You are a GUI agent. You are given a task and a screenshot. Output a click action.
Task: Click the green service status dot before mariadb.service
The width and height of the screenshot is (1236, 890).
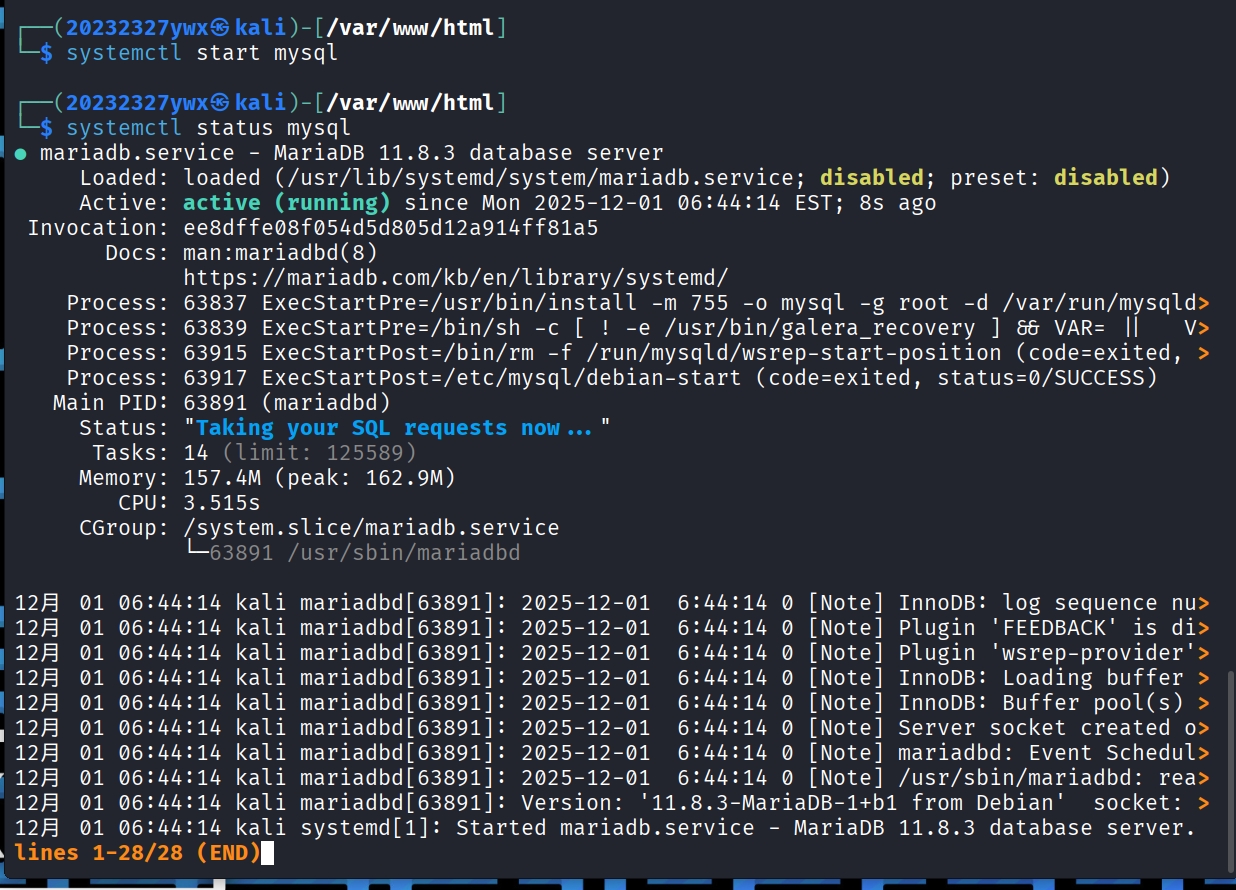tap(21, 154)
